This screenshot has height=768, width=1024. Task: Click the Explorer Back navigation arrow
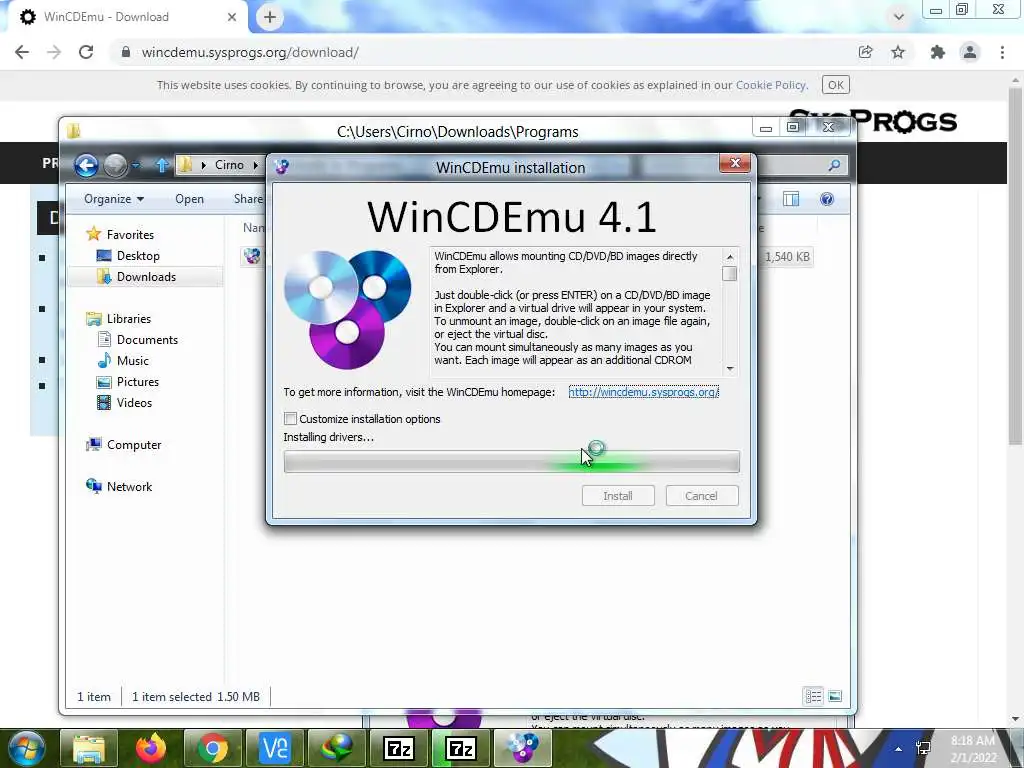[86, 165]
